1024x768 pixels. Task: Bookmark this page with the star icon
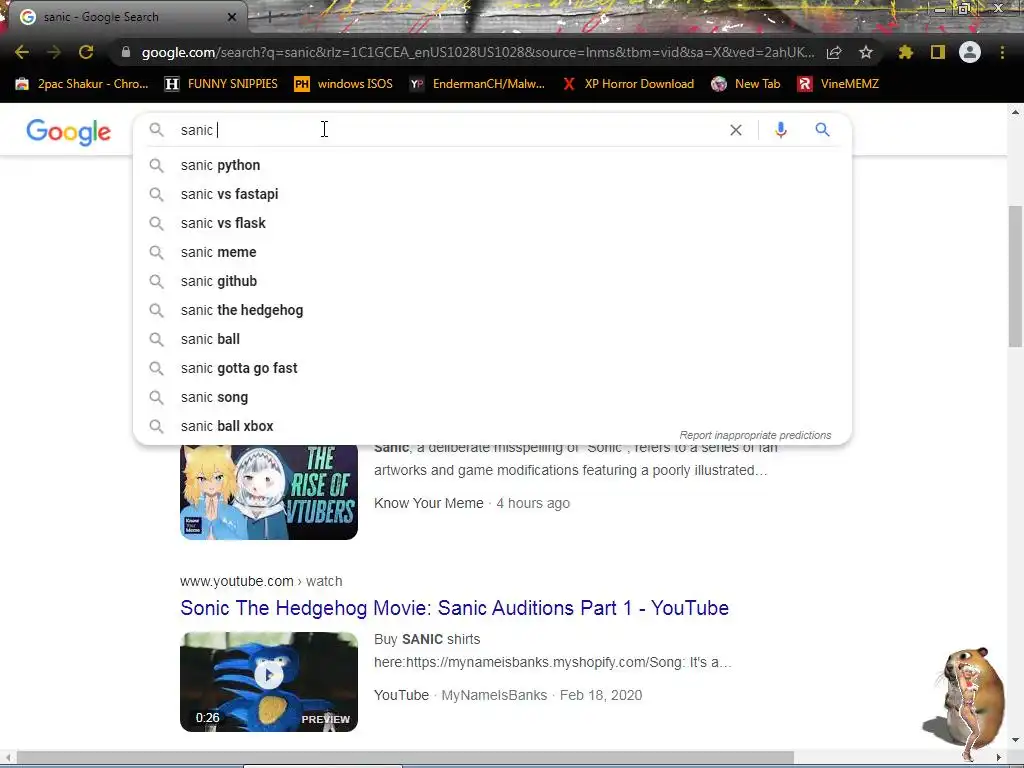(x=865, y=52)
